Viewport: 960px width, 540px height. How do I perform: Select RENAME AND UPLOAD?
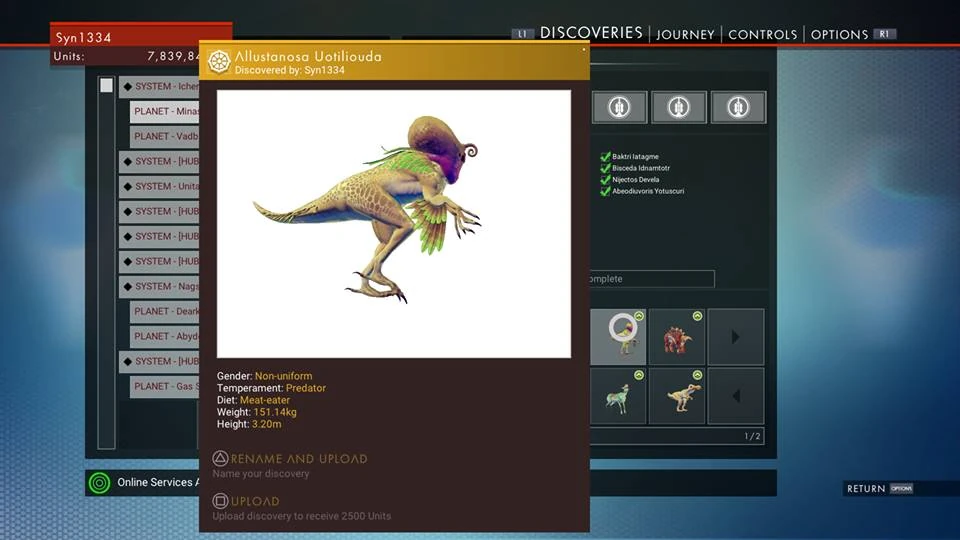[299, 459]
